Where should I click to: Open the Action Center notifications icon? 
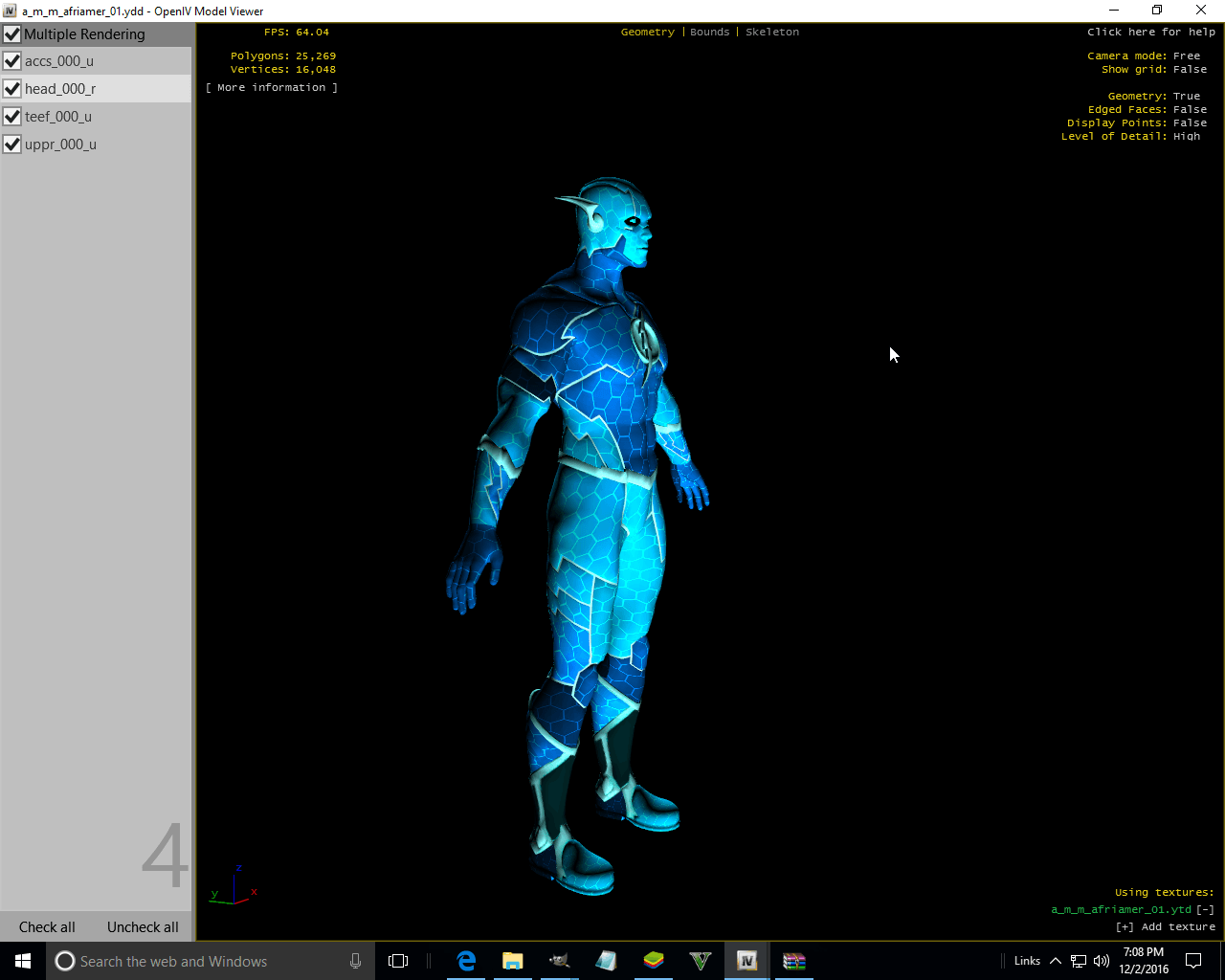point(1193,961)
